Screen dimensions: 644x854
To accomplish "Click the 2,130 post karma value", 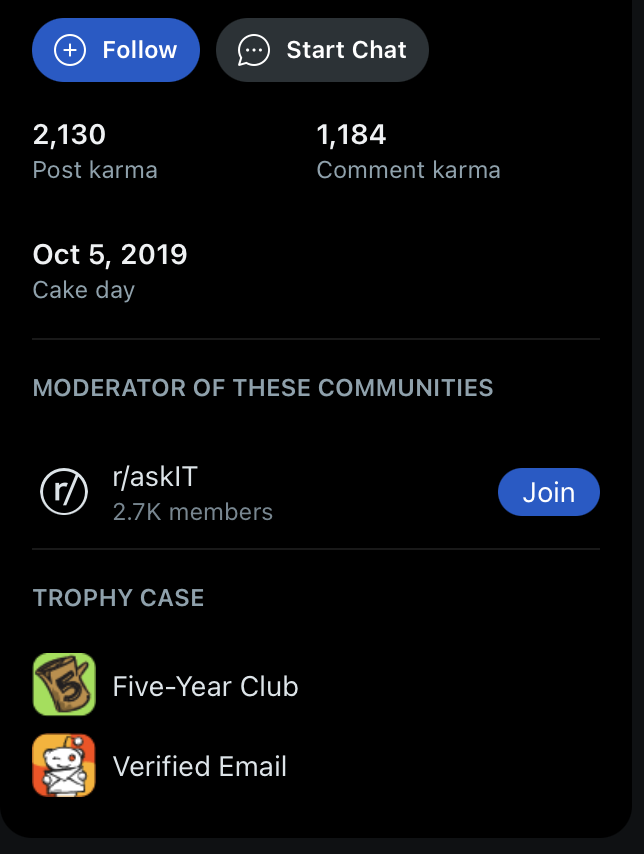I will (x=69, y=135).
